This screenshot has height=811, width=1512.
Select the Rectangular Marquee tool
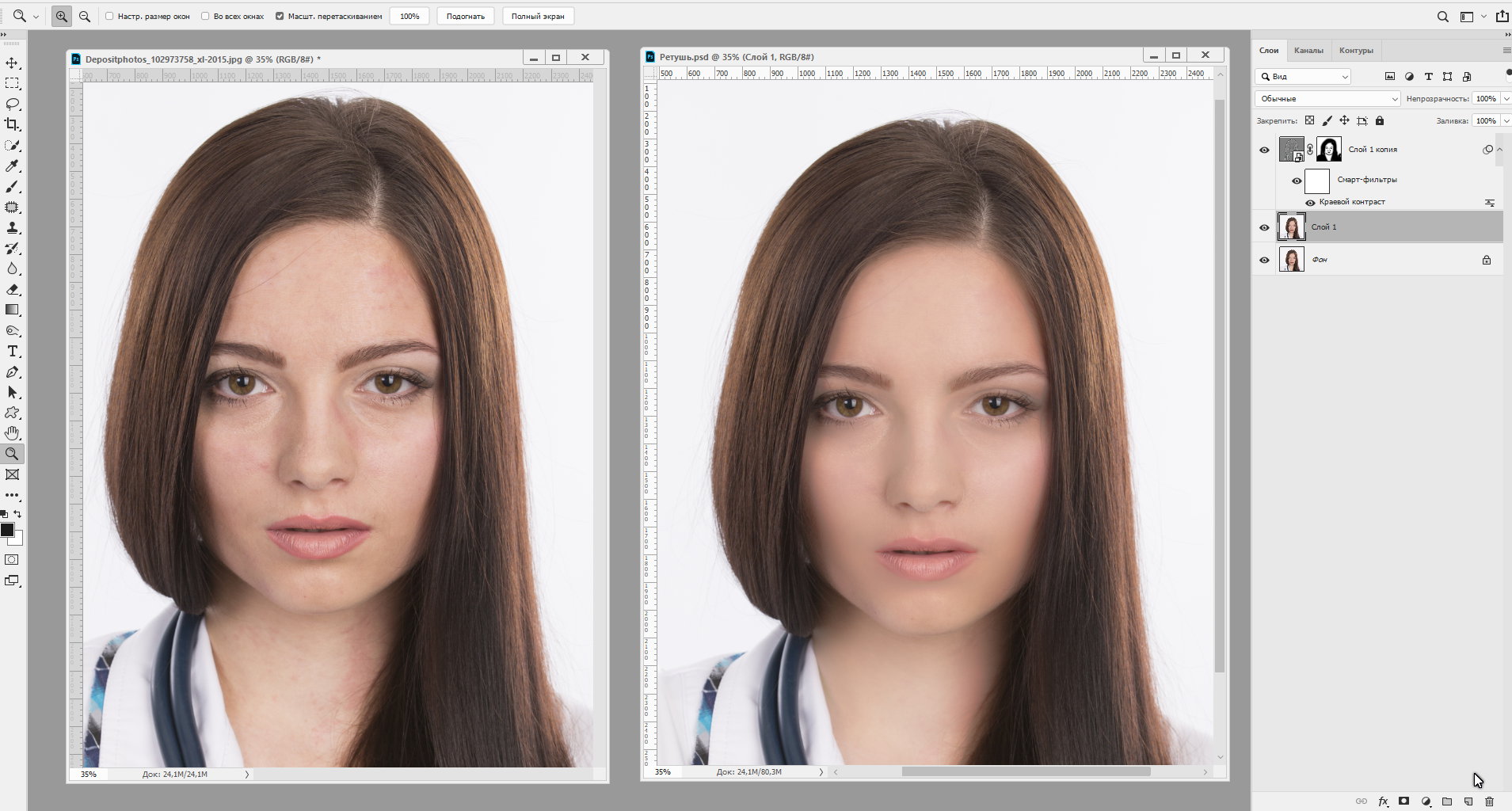tap(12, 84)
